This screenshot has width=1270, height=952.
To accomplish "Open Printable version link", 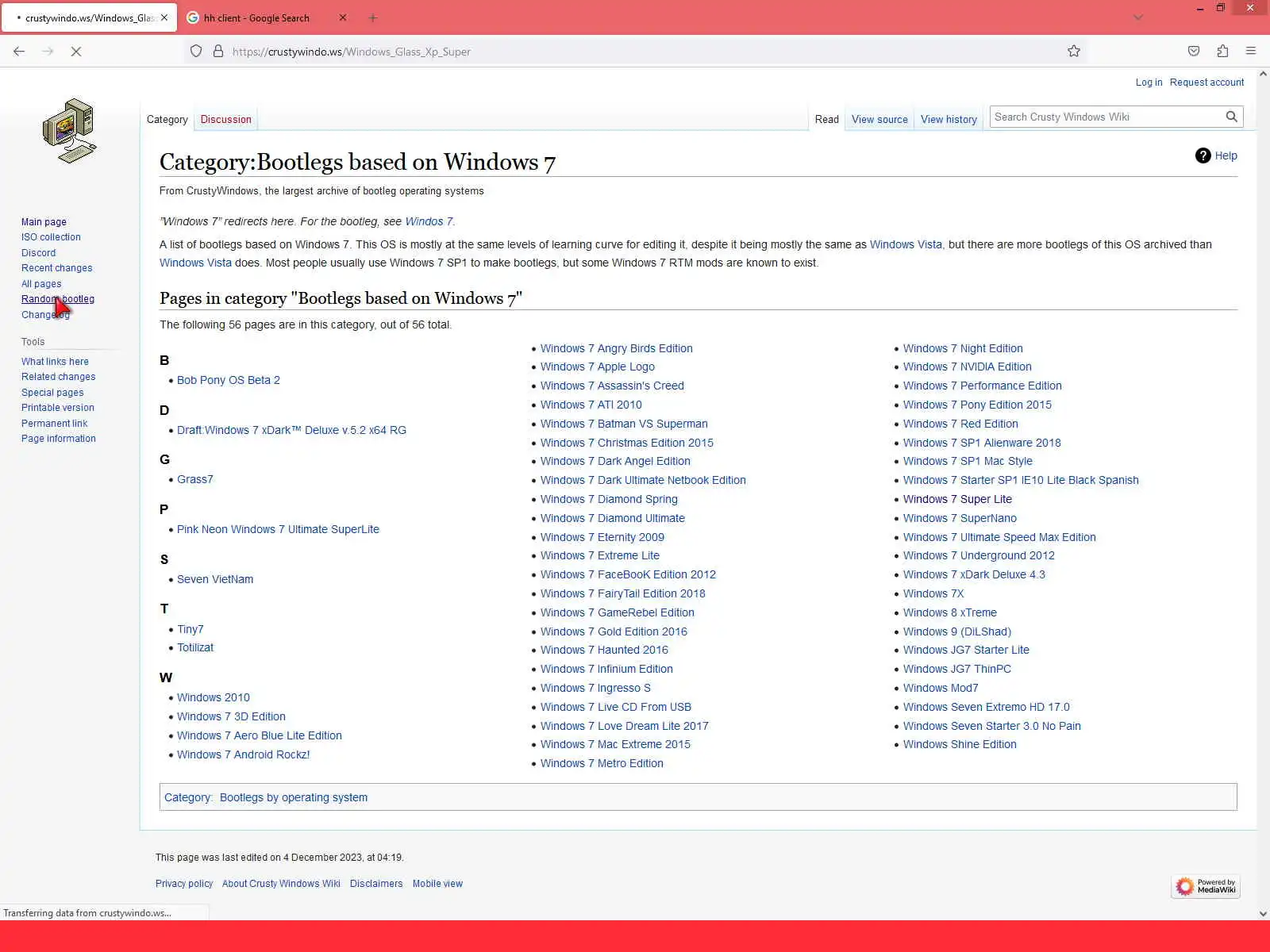I will tap(58, 408).
